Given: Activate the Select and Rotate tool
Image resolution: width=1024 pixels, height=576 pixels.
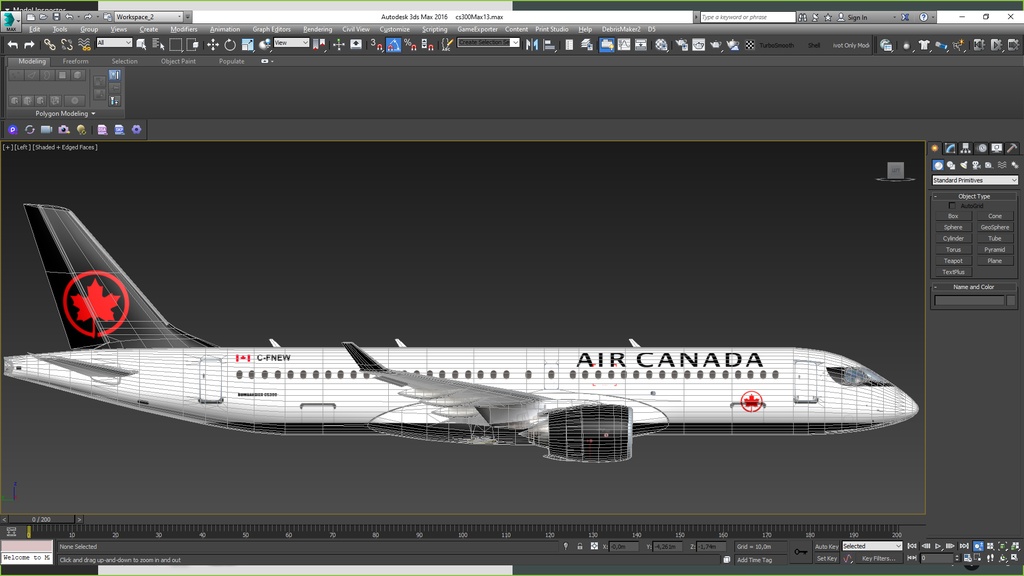Looking at the screenshot, I should [x=228, y=45].
